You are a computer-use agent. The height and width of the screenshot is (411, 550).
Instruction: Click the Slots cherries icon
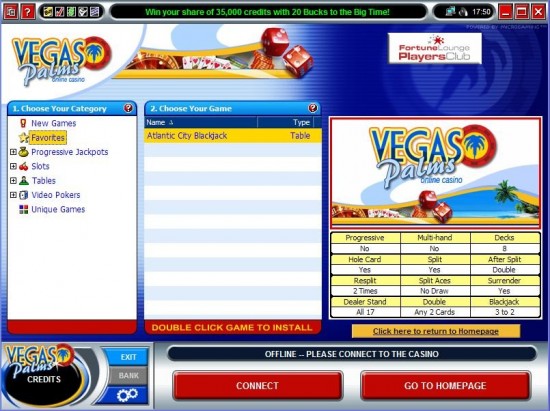click(x=24, y=166)
